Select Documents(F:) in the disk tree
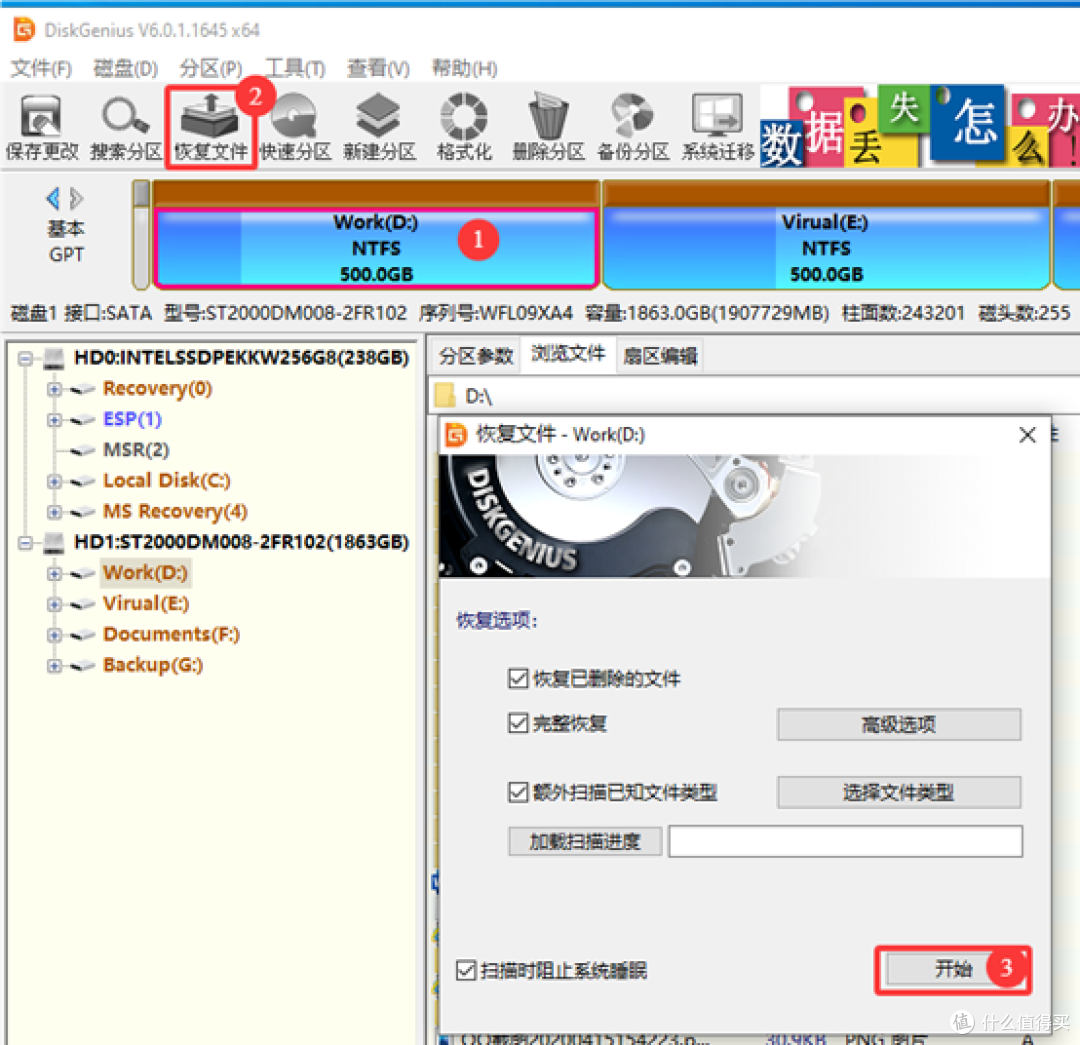1080x1045 pixels. (171, 634)
